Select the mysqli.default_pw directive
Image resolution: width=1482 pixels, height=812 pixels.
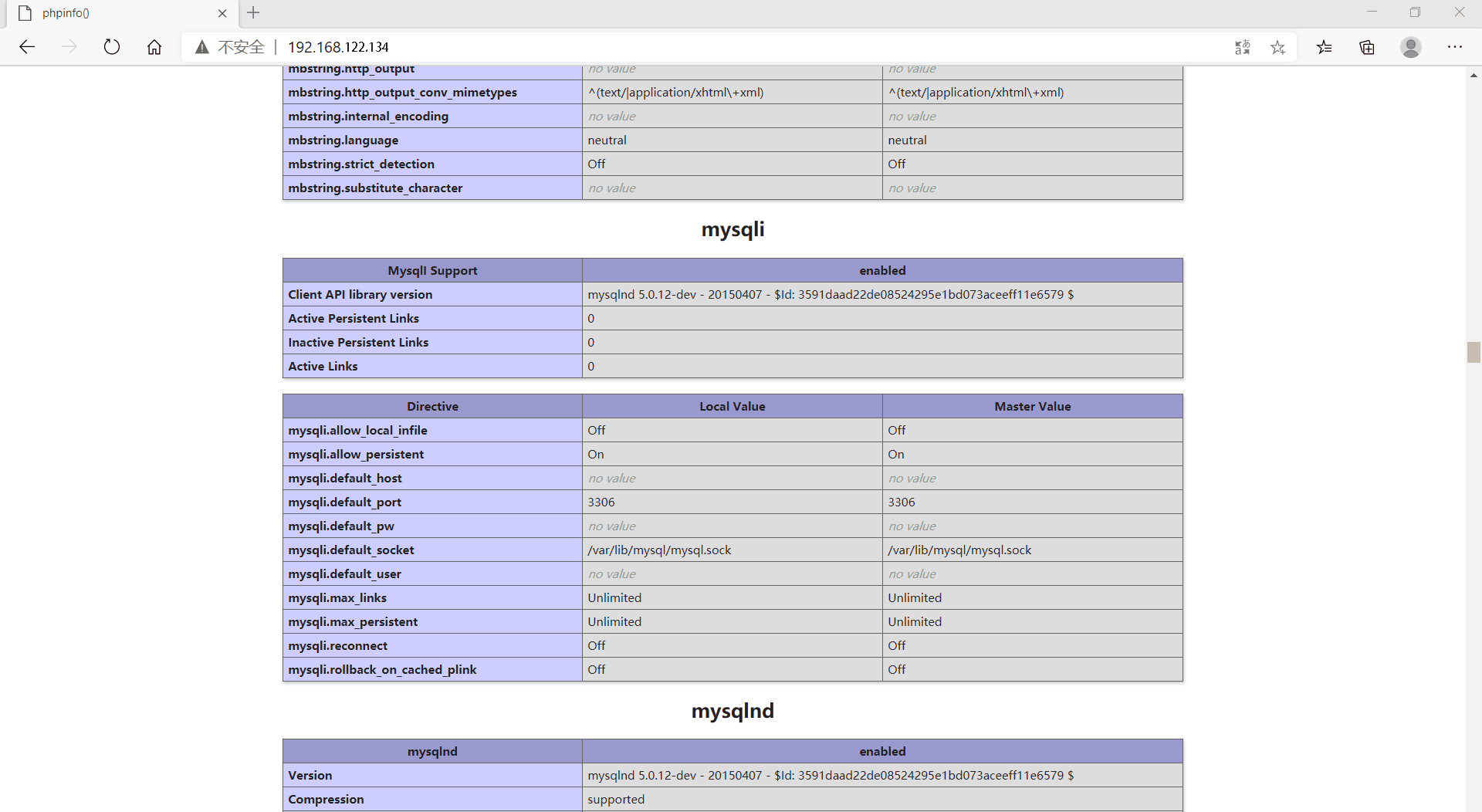pyautogui.click(x=341, y=526)
